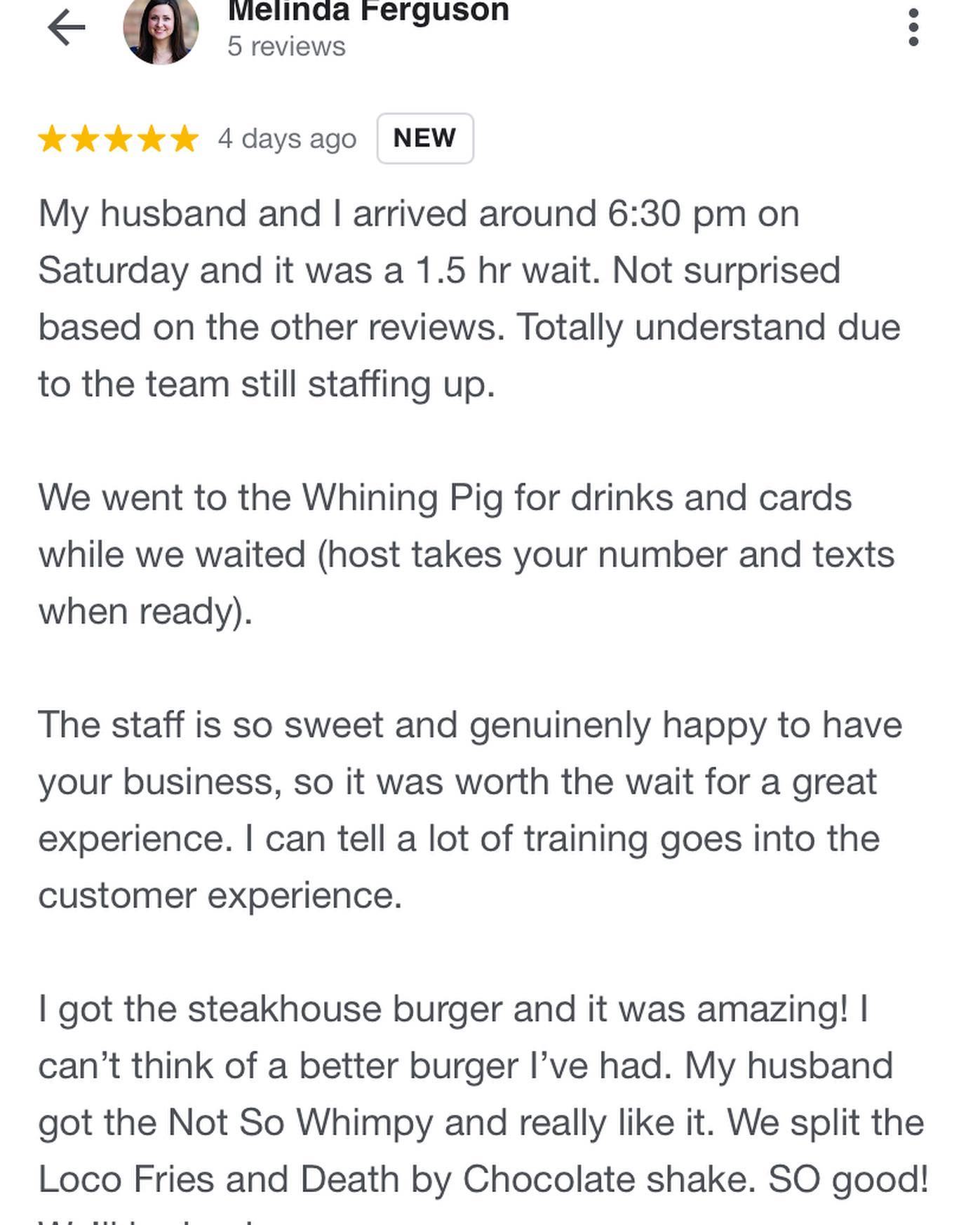This screenshot has height=1225, width=980.
Task: Click the "steakhouse burger" mention
Action: coord(344,1010)
